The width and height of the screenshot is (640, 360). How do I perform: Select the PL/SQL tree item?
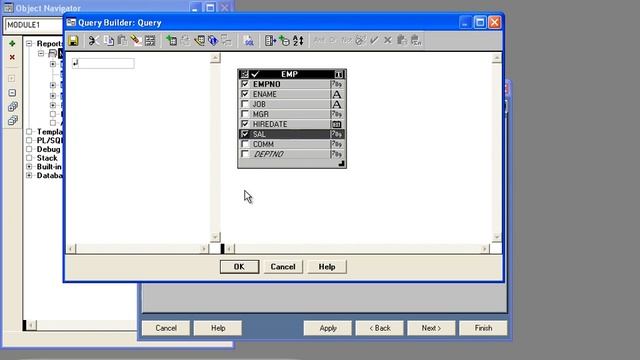pos(50,140)
